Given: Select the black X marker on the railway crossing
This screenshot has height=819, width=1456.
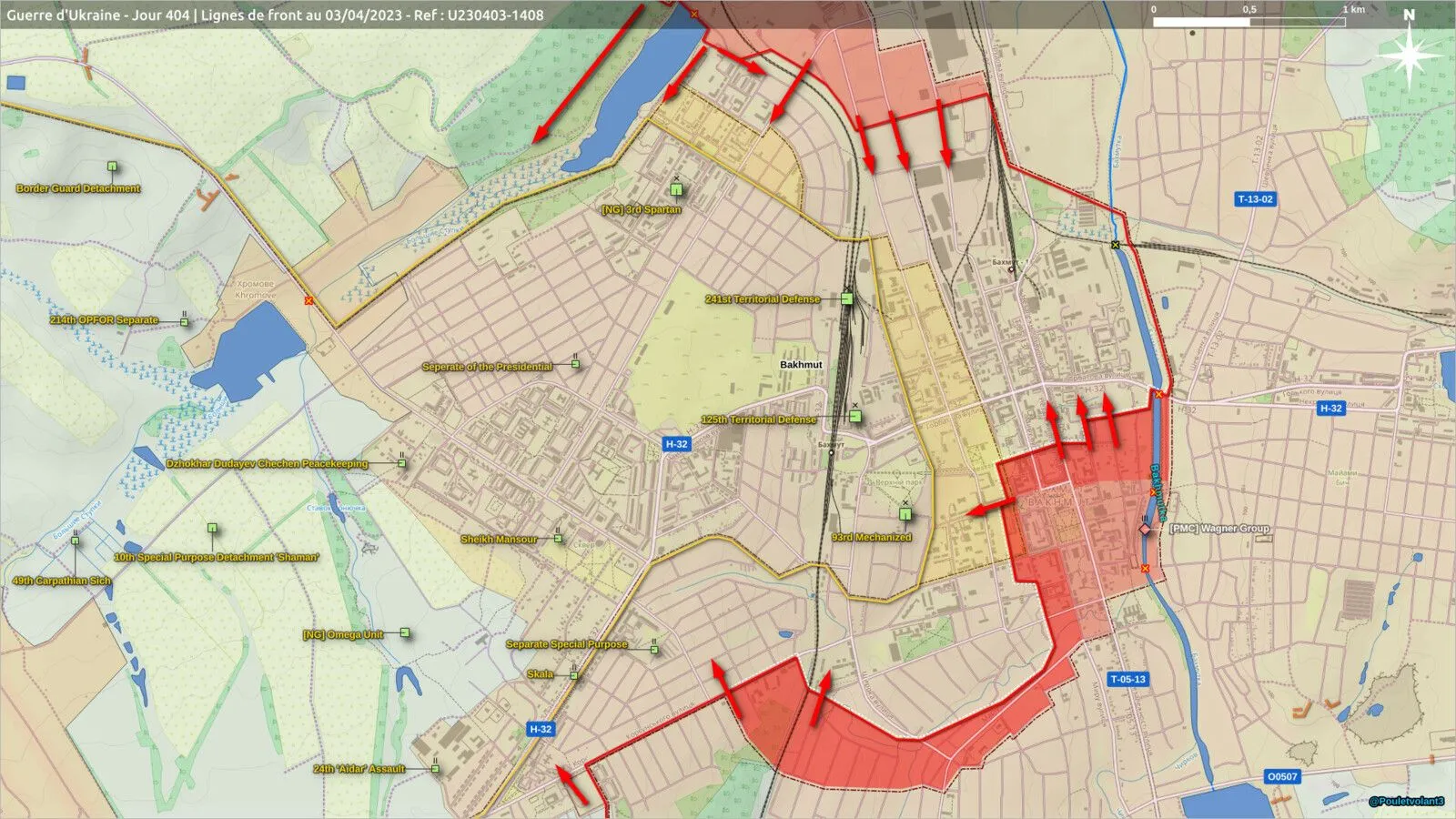Looking at the screenshot, I should [1116, 245].
